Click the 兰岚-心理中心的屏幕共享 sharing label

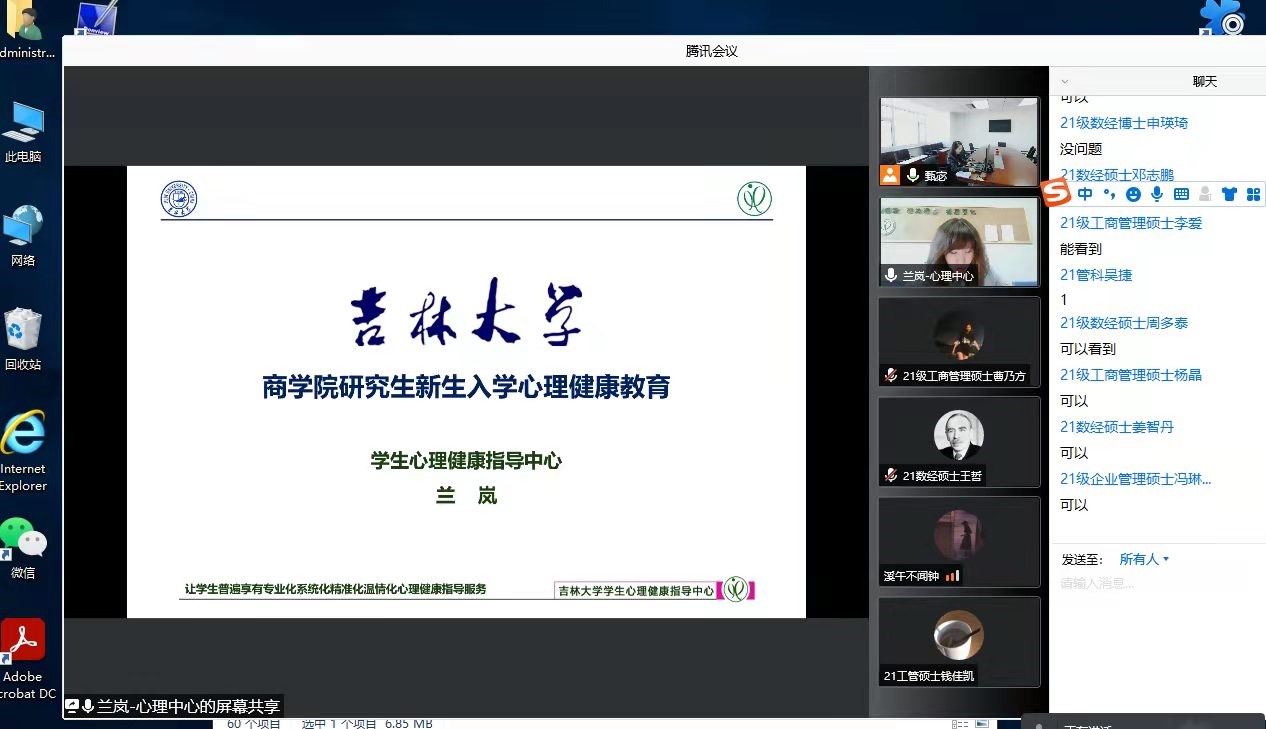coord(189,706)
